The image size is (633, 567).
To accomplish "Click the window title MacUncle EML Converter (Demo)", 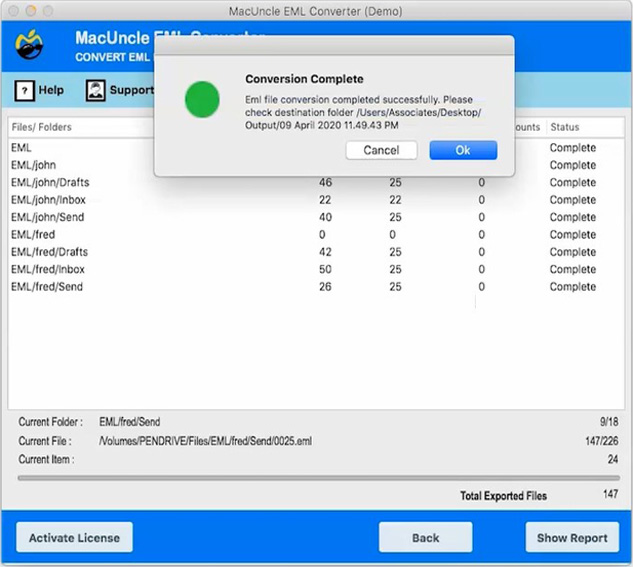I will (316, 11).
